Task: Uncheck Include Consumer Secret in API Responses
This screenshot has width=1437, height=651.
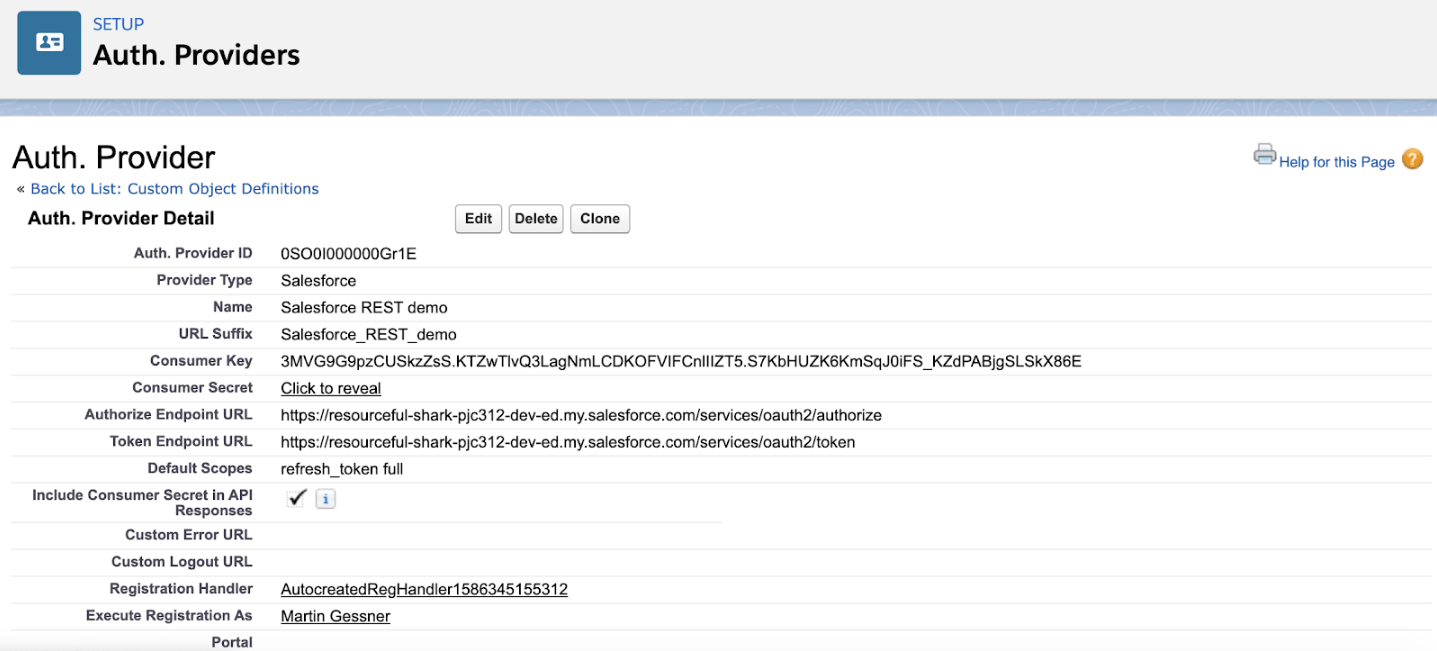Action: (x=296, y=496)
